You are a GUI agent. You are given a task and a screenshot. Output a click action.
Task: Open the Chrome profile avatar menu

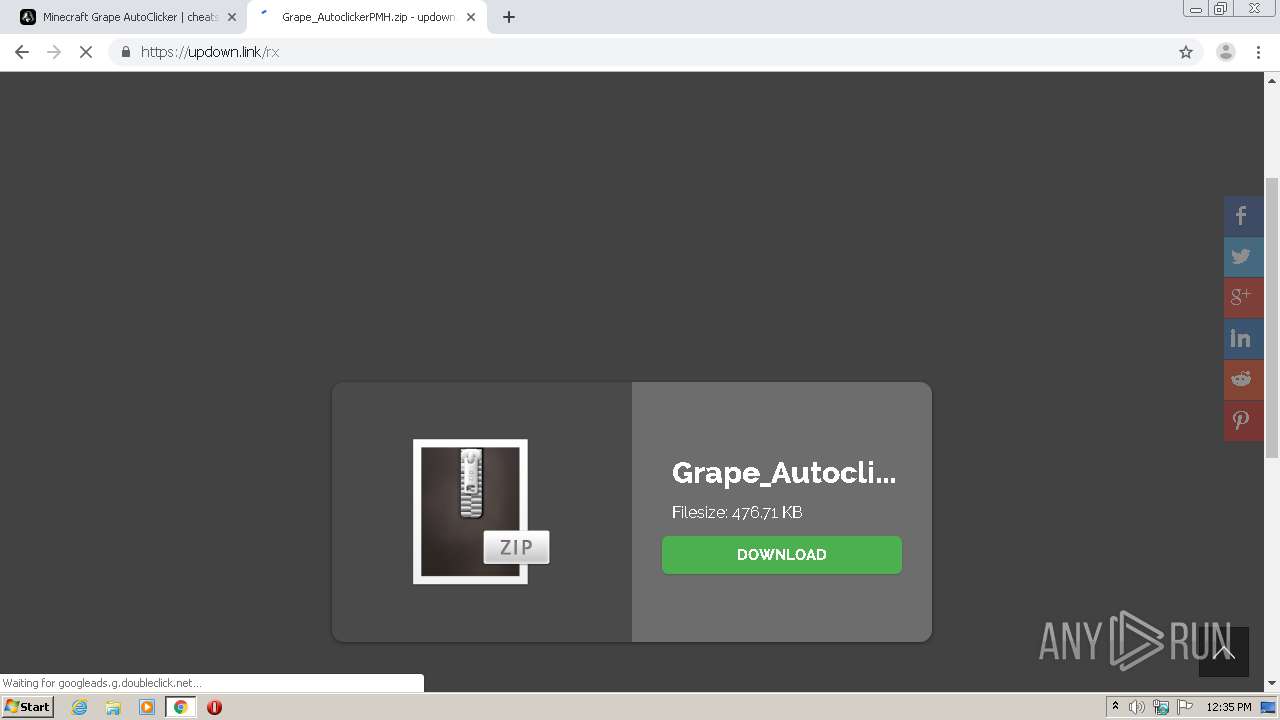(x=1226, y=52)
